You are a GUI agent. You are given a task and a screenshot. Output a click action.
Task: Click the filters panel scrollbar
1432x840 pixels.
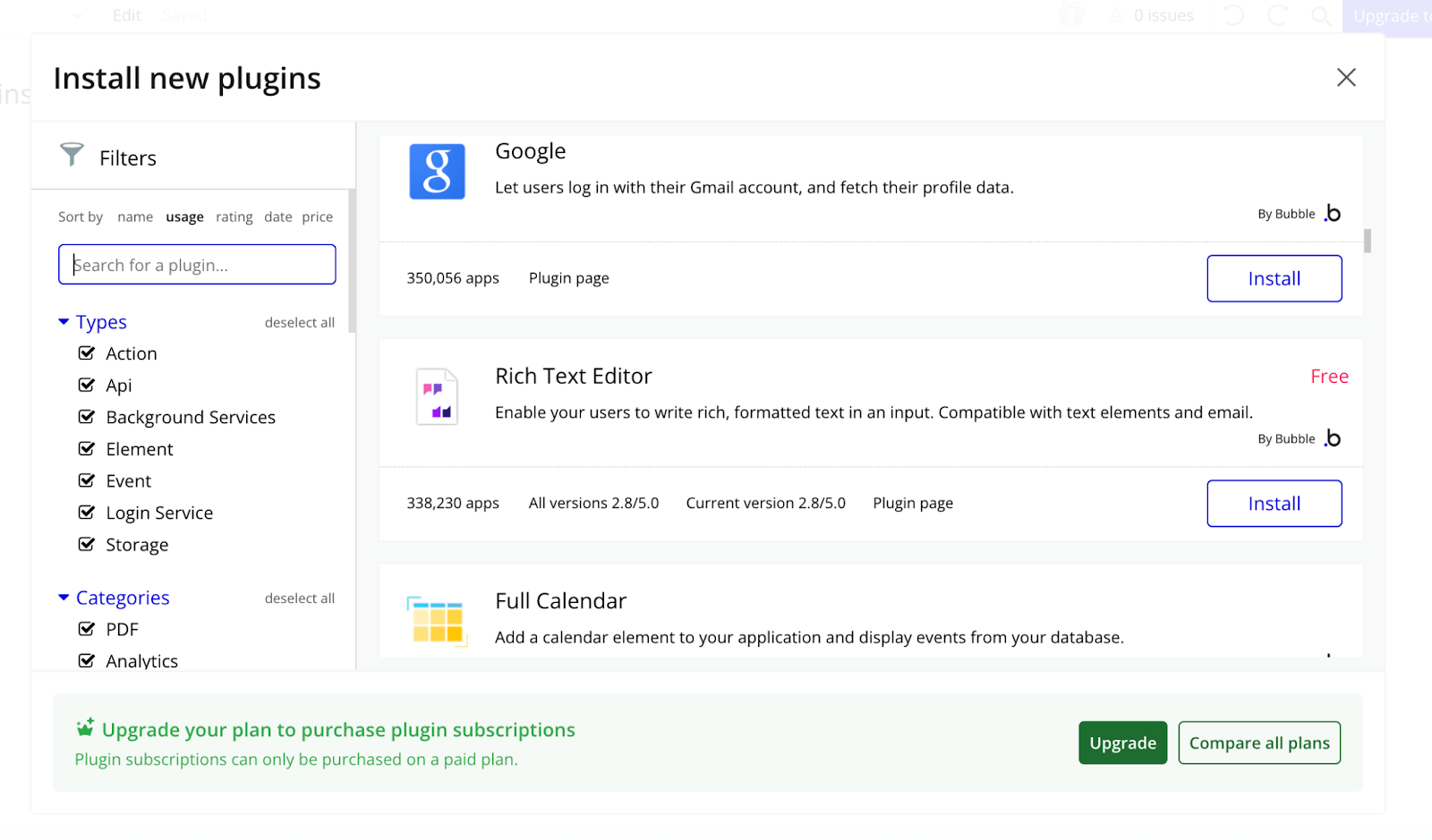coord(352,261)
